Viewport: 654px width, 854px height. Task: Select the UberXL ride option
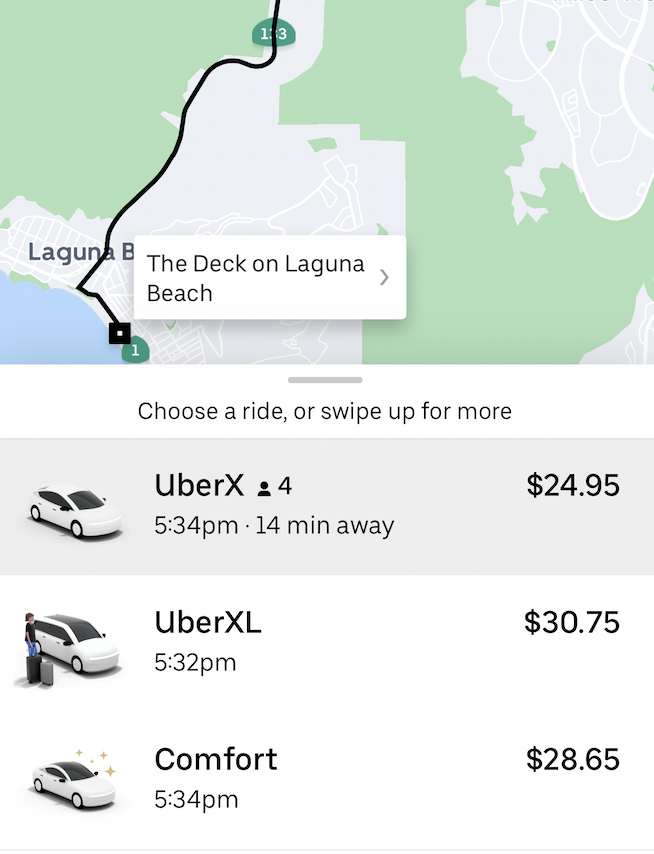tap(327, 643)
